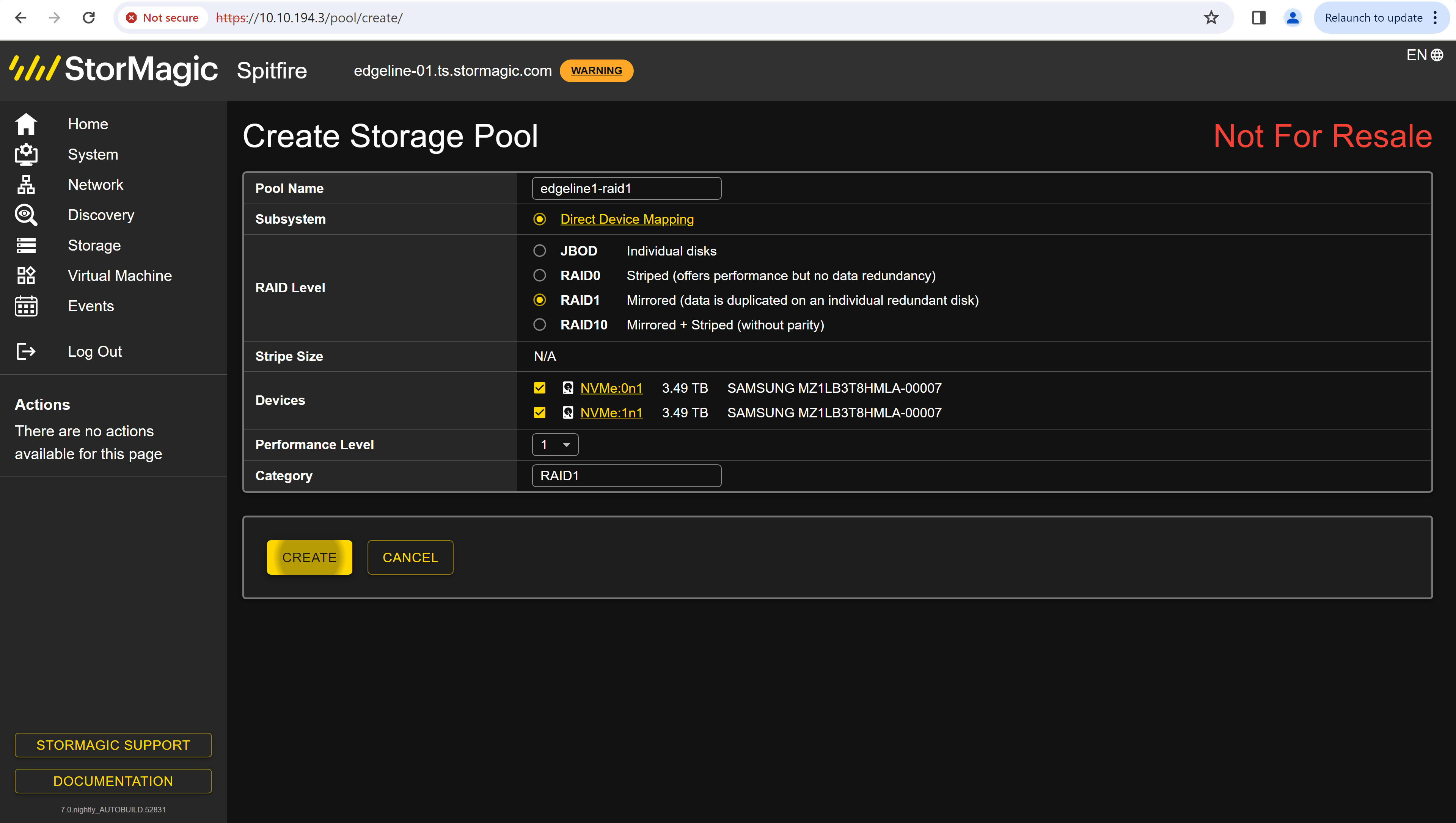This screenshot has width=1456, height=823.
Task: Click the Events calendar icon
Action: click(26, 306)
